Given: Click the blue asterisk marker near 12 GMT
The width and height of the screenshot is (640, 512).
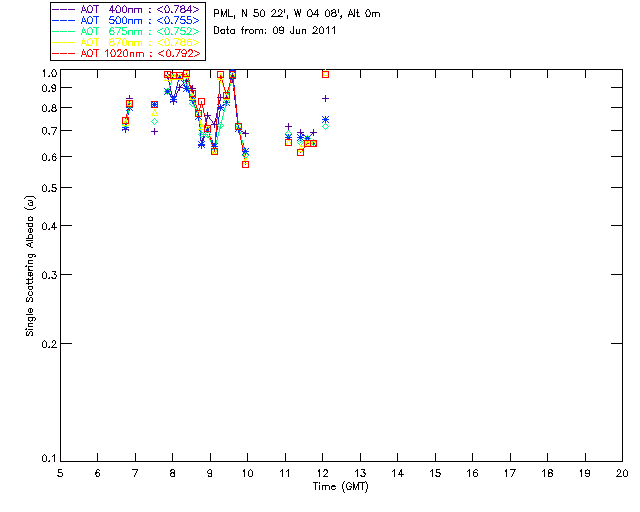Looking at the screenshot, I should pos(325,120).
